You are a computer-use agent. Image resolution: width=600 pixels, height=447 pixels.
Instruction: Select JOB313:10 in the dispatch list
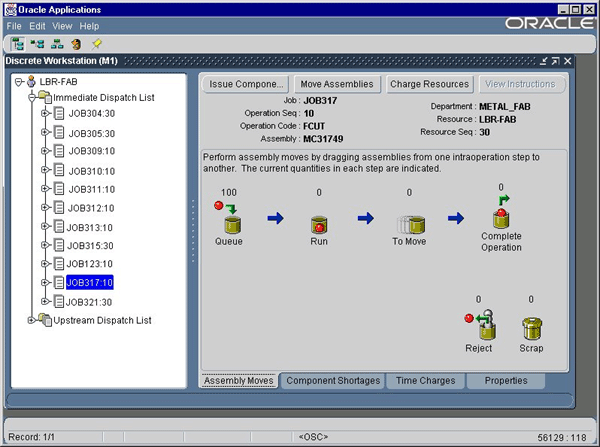pos(90,228)
